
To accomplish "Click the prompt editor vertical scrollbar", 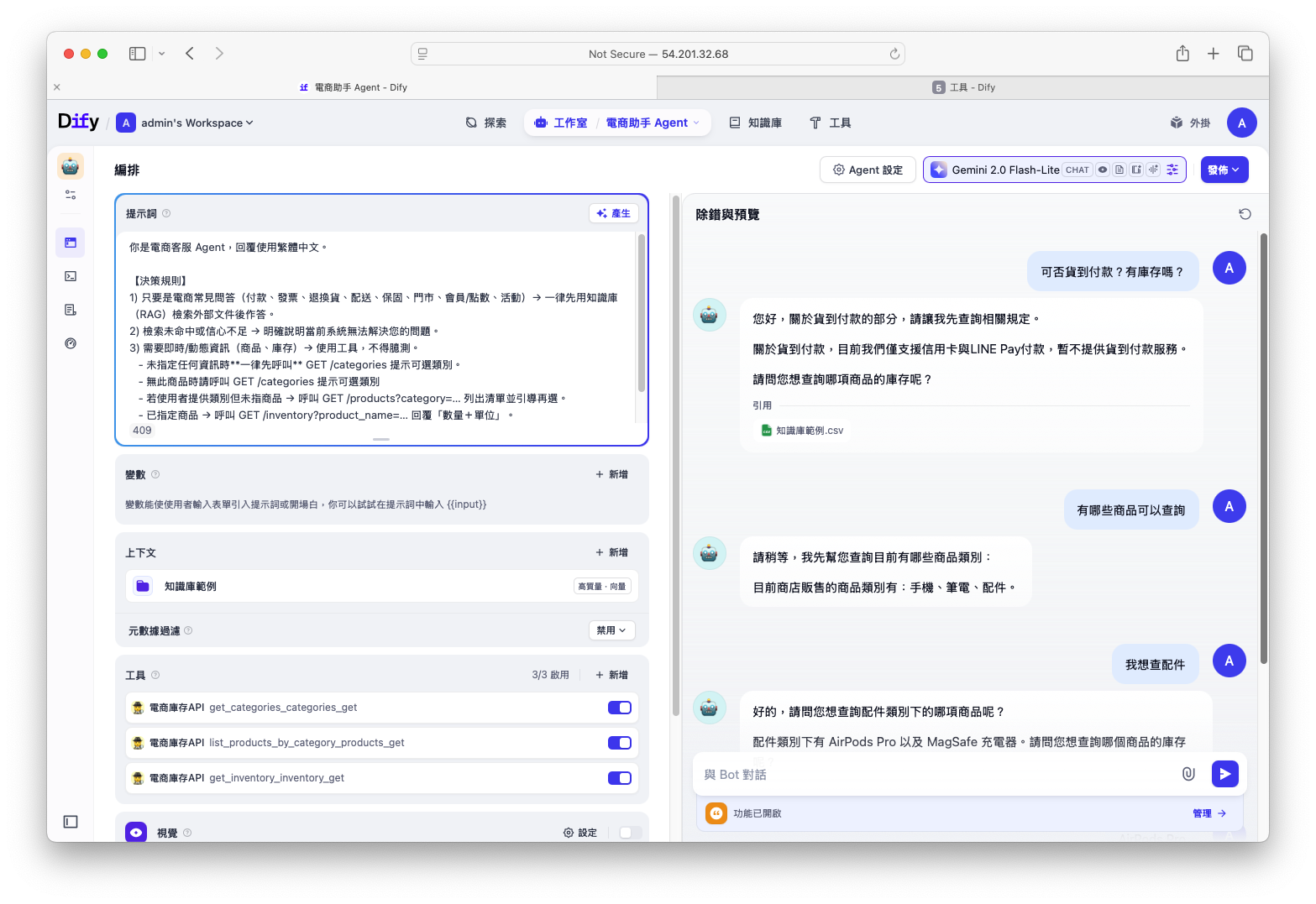I will click(642, 312).
